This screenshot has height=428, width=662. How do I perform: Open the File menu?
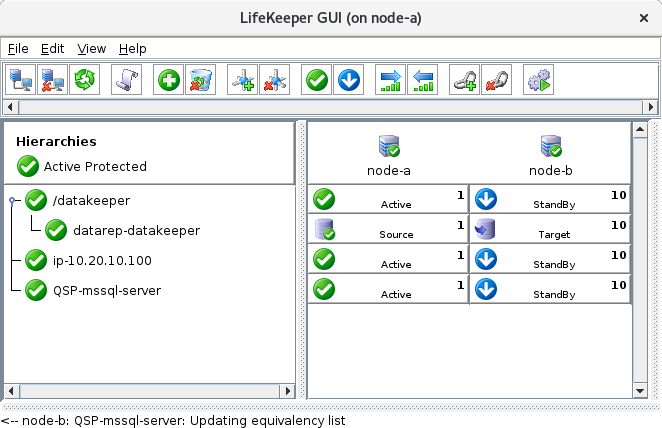(18, 48)
